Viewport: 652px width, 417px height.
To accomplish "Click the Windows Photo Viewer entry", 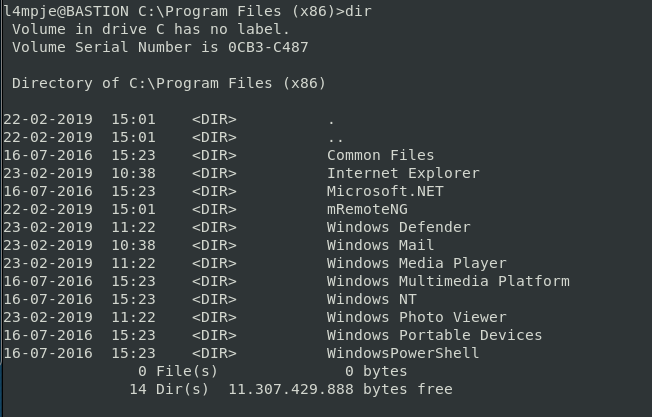I will [x=416, y=317].
